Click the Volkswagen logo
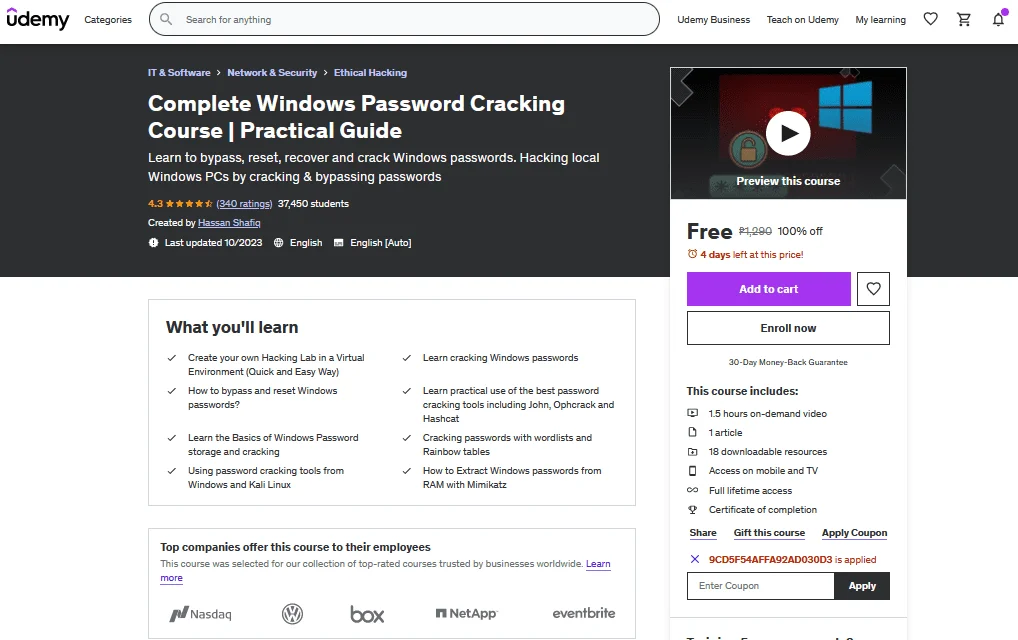This screenshot has height=640, width=1018. click(x=292, y=613)
